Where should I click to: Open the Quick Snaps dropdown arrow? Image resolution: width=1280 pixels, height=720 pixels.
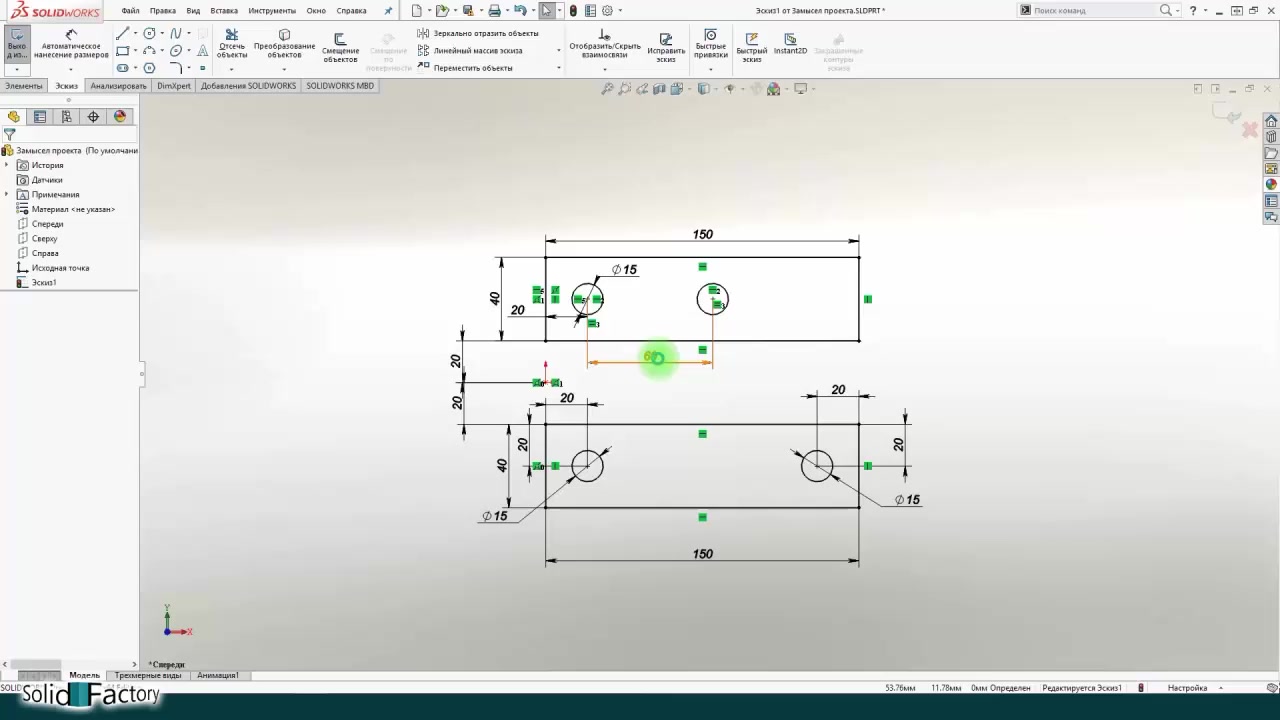pyautogui.click(x=710, y=68)
